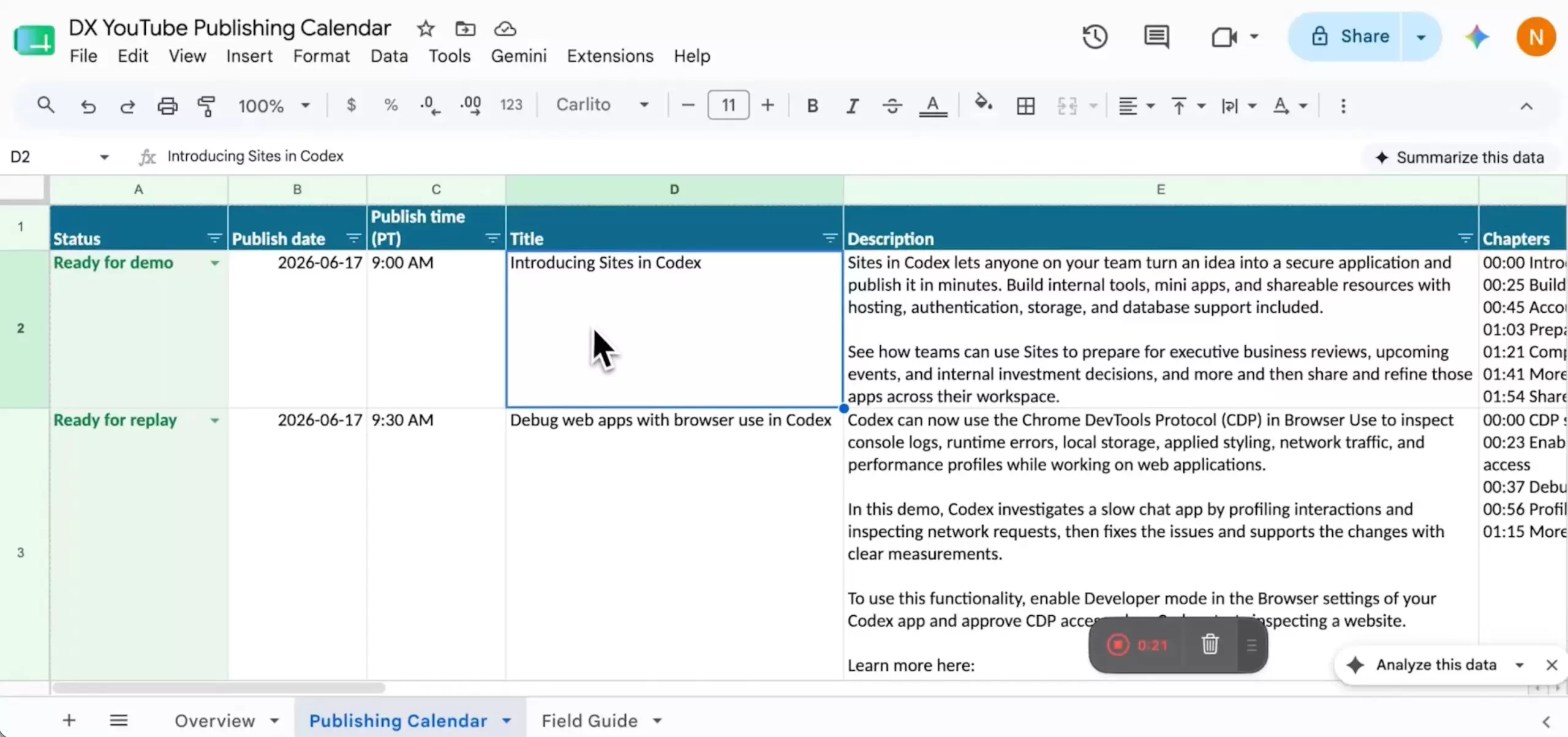Open the Ready for replay status dropdown

point(214,421)
